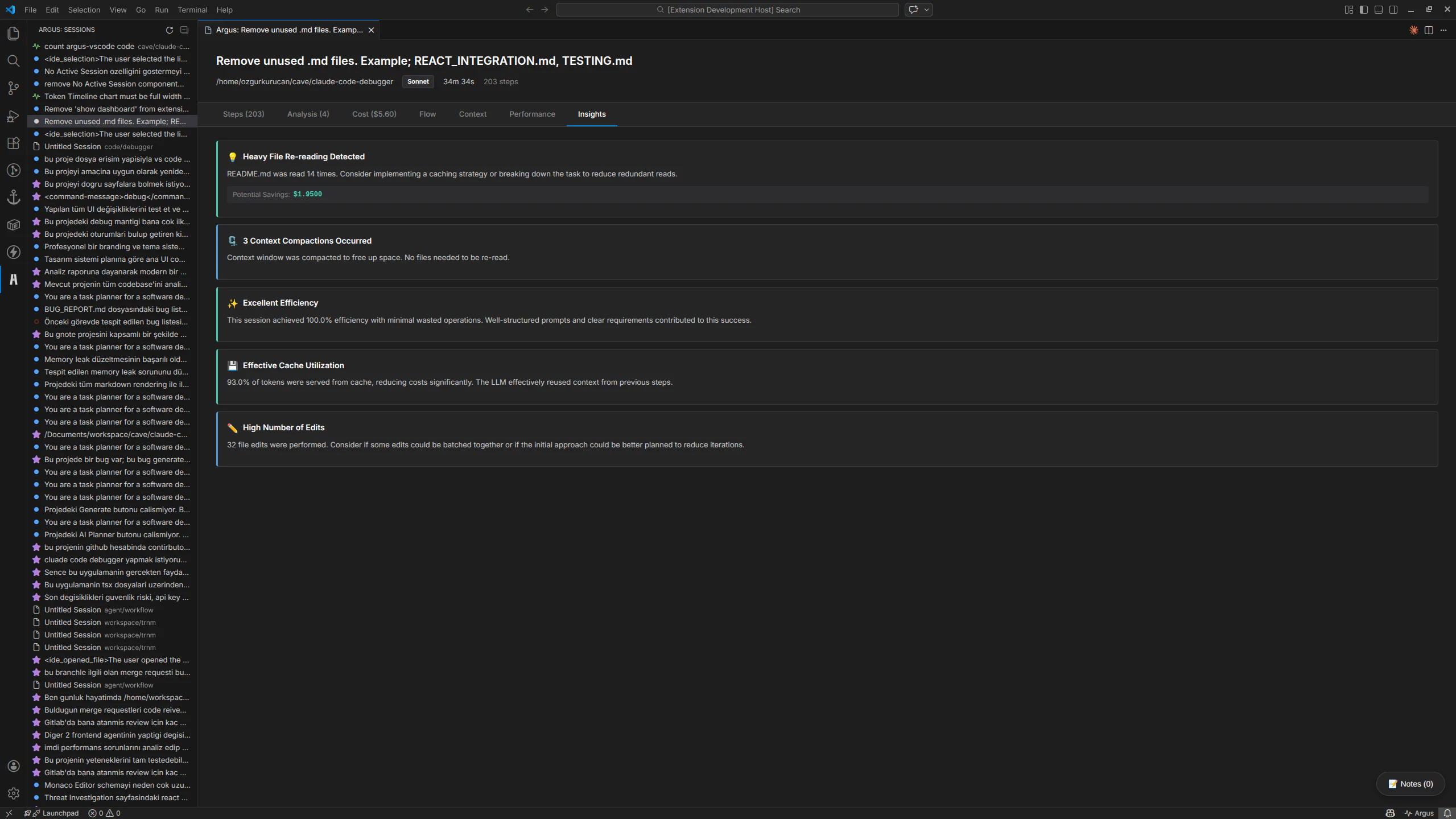Open the Explorer view in activity bar
Viewport: 1456px width, 819px height.
coord(14,34)
